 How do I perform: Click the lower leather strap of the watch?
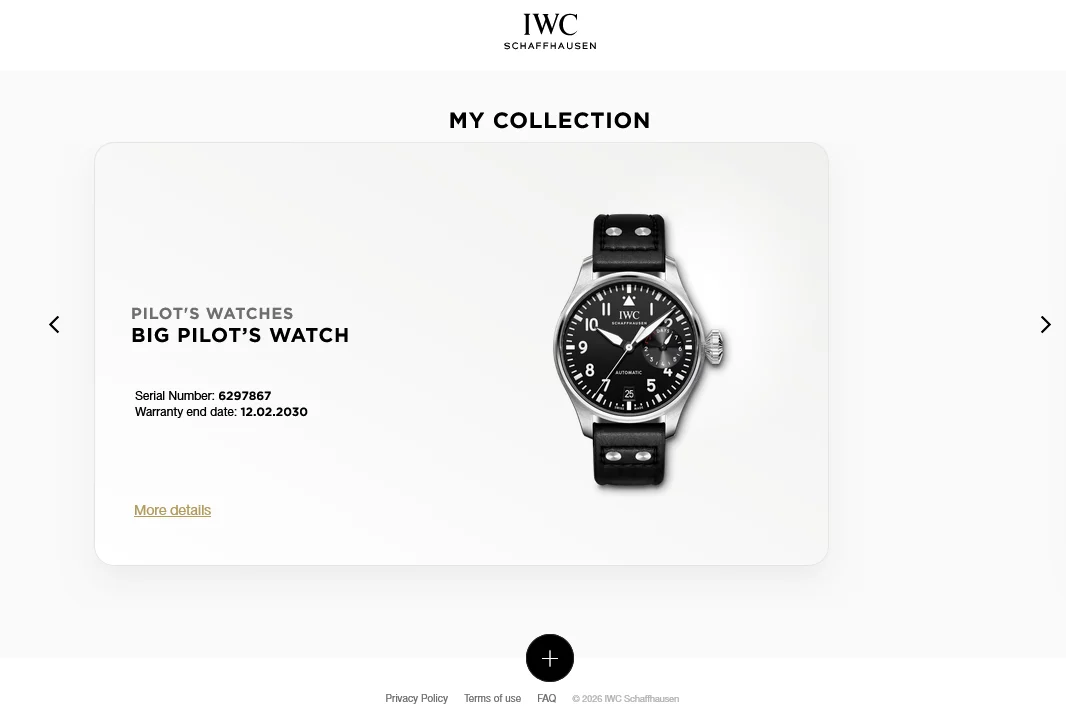point(630,454)
